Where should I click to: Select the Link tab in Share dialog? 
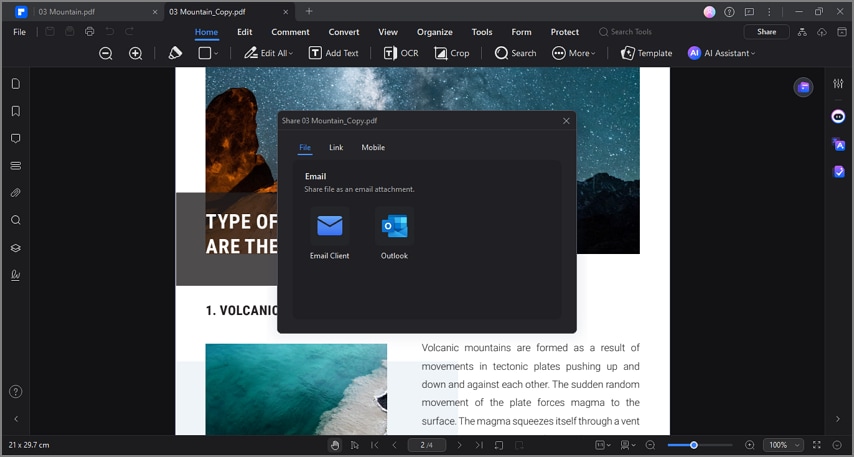[336, 147]
